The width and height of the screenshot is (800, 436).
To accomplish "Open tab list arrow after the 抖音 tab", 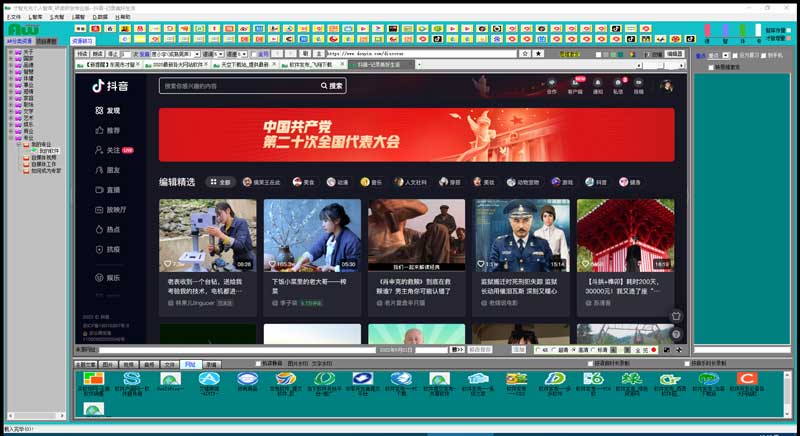I will tap(419, 65).
